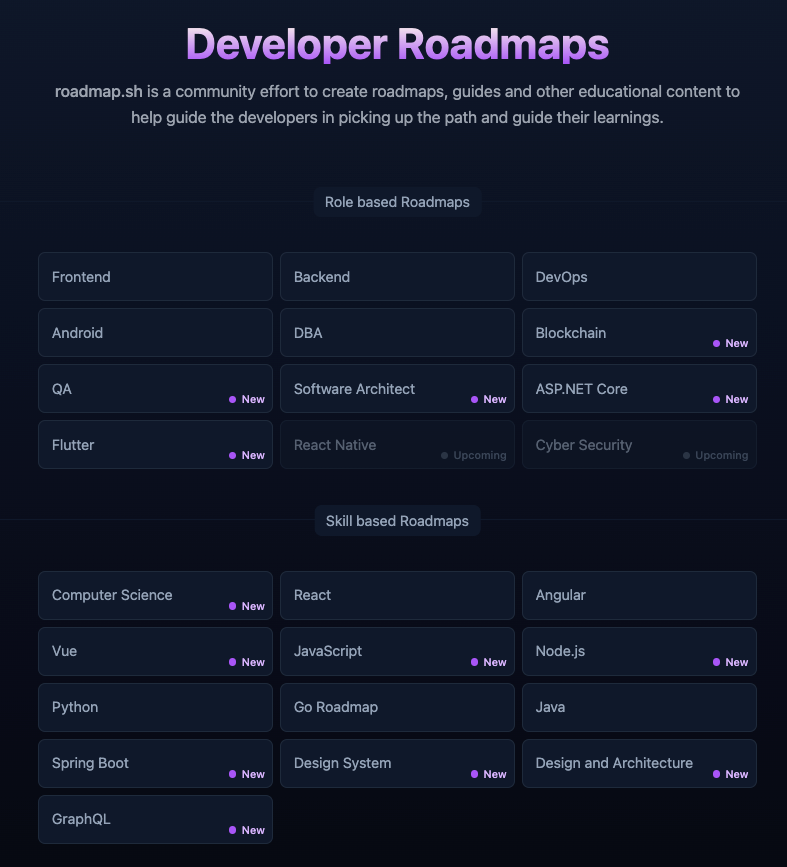Screen dimensions: 787x867
Task: View the Spring Boot roadmap
Action: [x=155, y=764]
